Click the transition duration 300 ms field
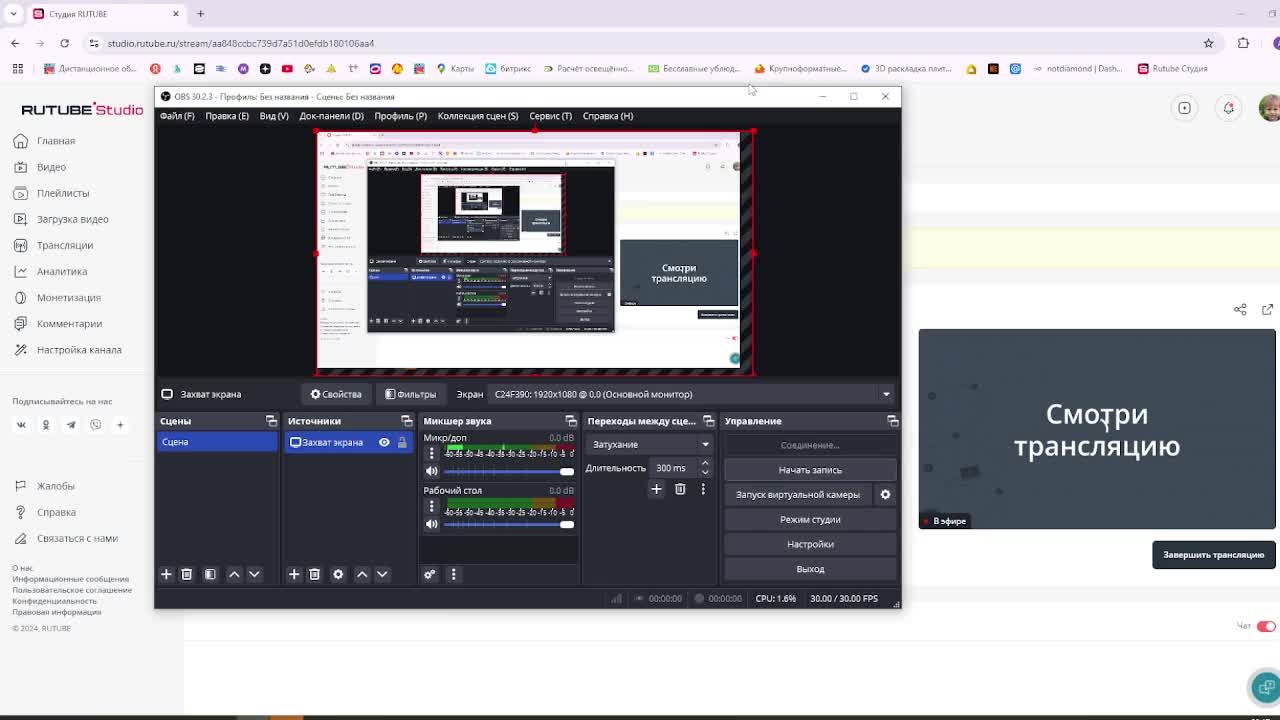This screenshot has height=720, width=1280. (675, 468)
